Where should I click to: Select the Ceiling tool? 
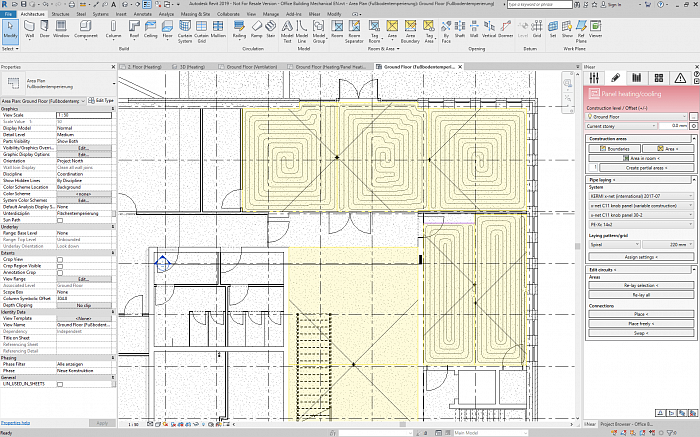point(150,29)
